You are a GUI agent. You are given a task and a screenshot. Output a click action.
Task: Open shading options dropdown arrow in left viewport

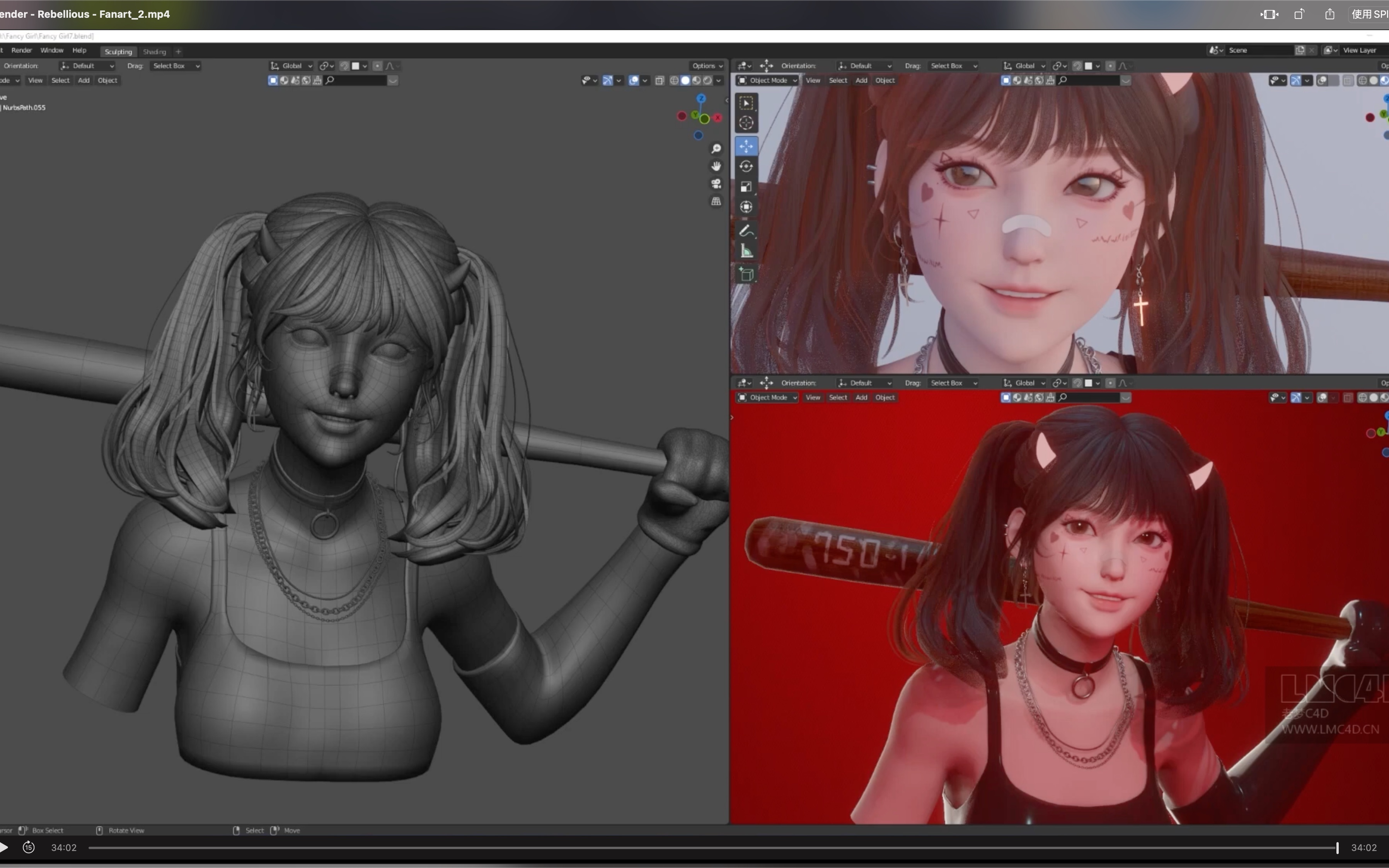click(x=718, y=80)
